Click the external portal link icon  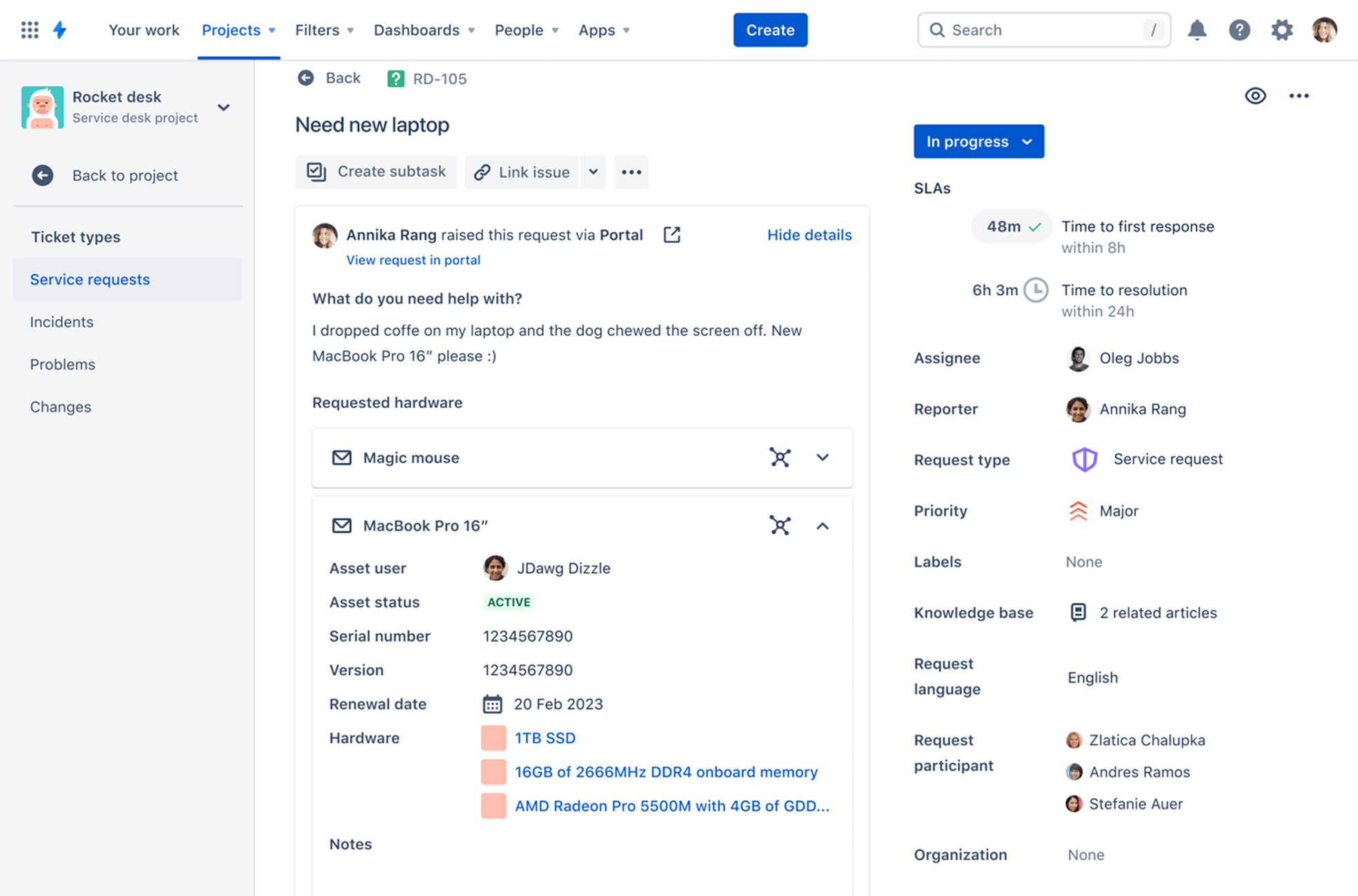672,234
